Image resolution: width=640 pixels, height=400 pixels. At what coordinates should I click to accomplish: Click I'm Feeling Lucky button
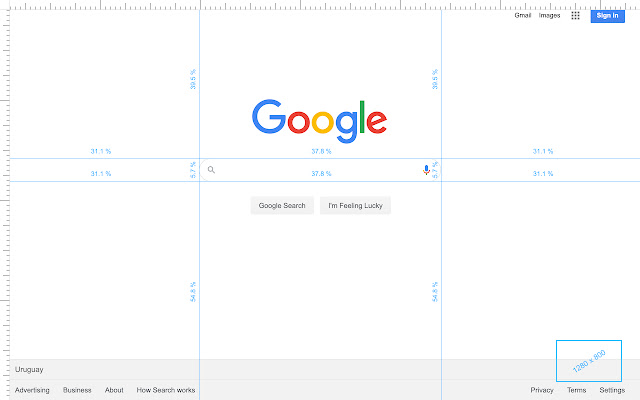coord(356,205)
